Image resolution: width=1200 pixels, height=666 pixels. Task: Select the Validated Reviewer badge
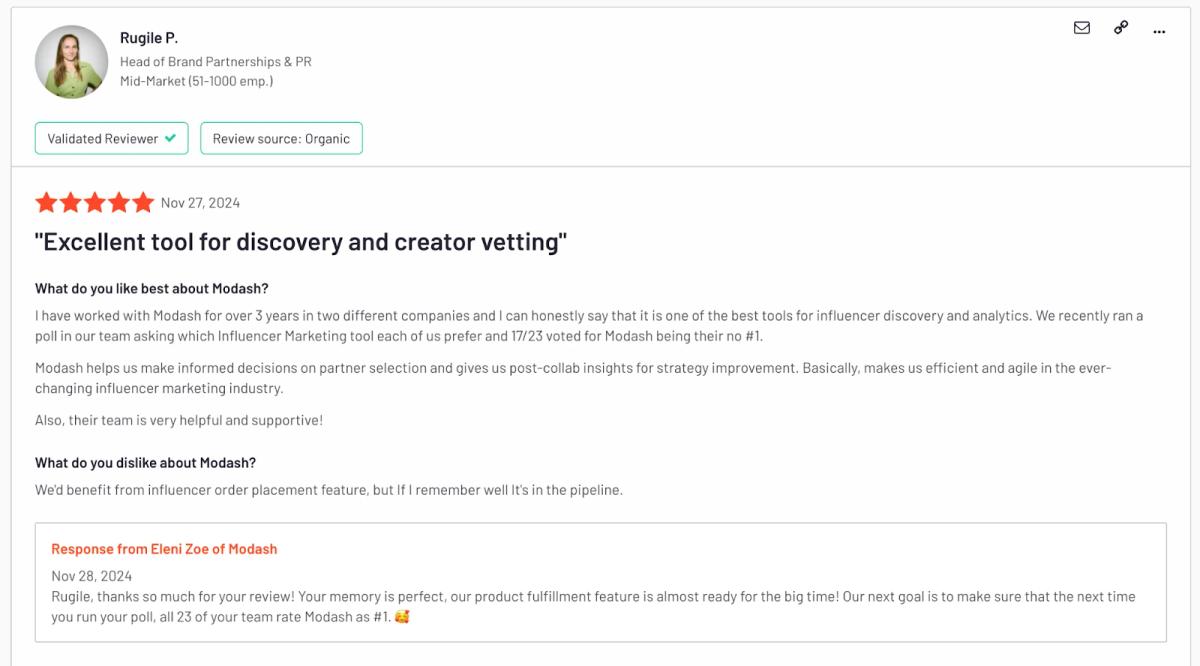111,138
